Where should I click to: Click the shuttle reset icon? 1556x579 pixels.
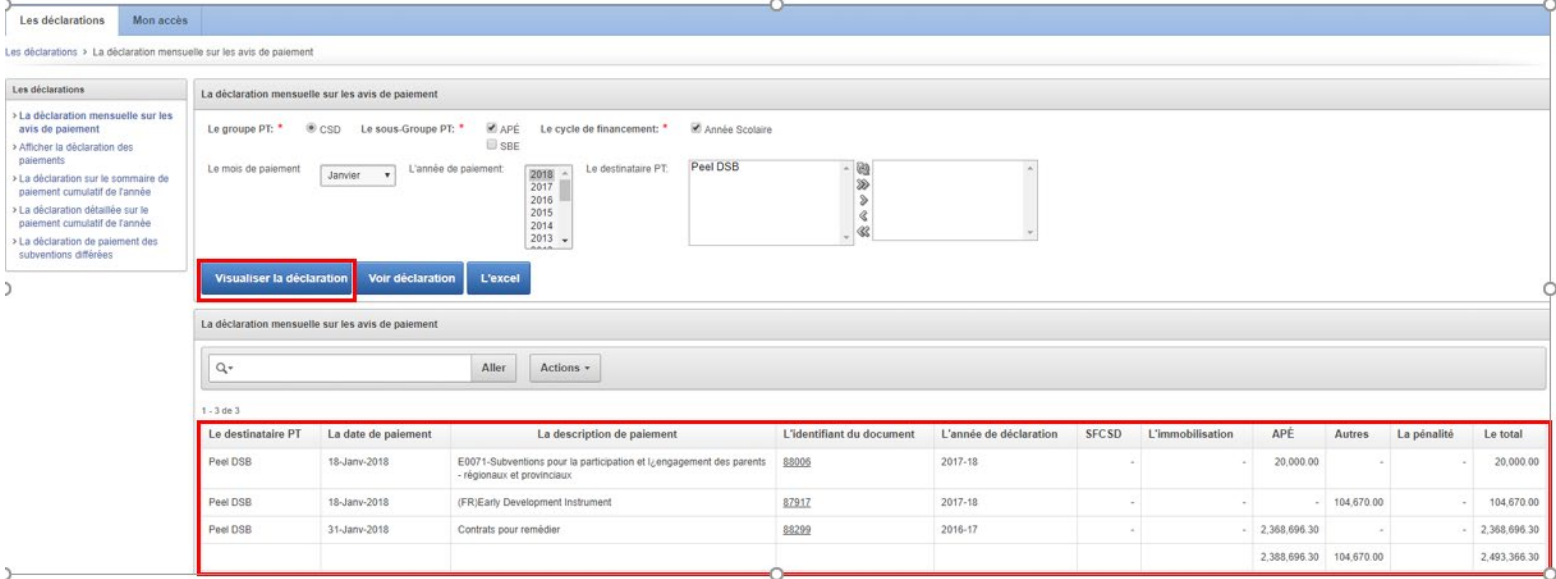click(x=863, y=170)
